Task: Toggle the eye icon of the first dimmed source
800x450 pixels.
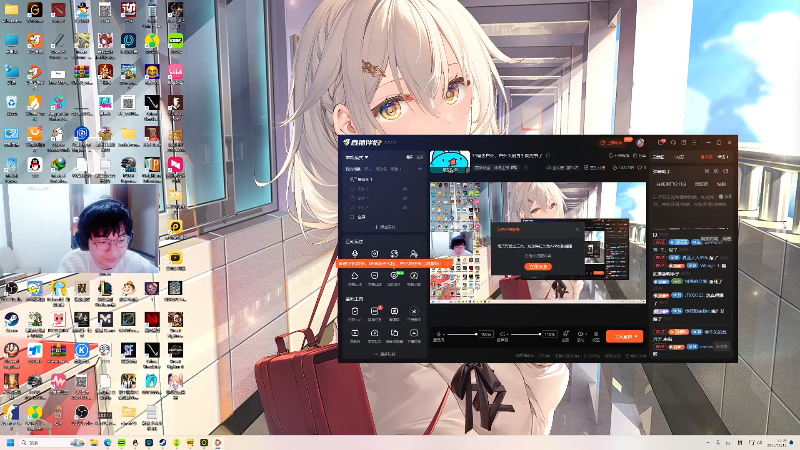Action: pos(405,189)
